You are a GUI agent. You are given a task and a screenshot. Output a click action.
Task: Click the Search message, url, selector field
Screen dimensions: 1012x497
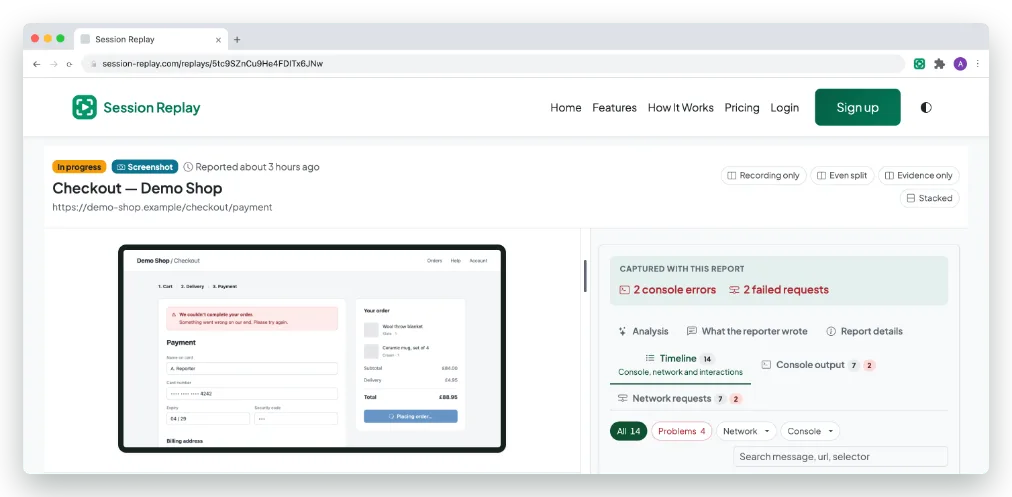tap(840, 456)
